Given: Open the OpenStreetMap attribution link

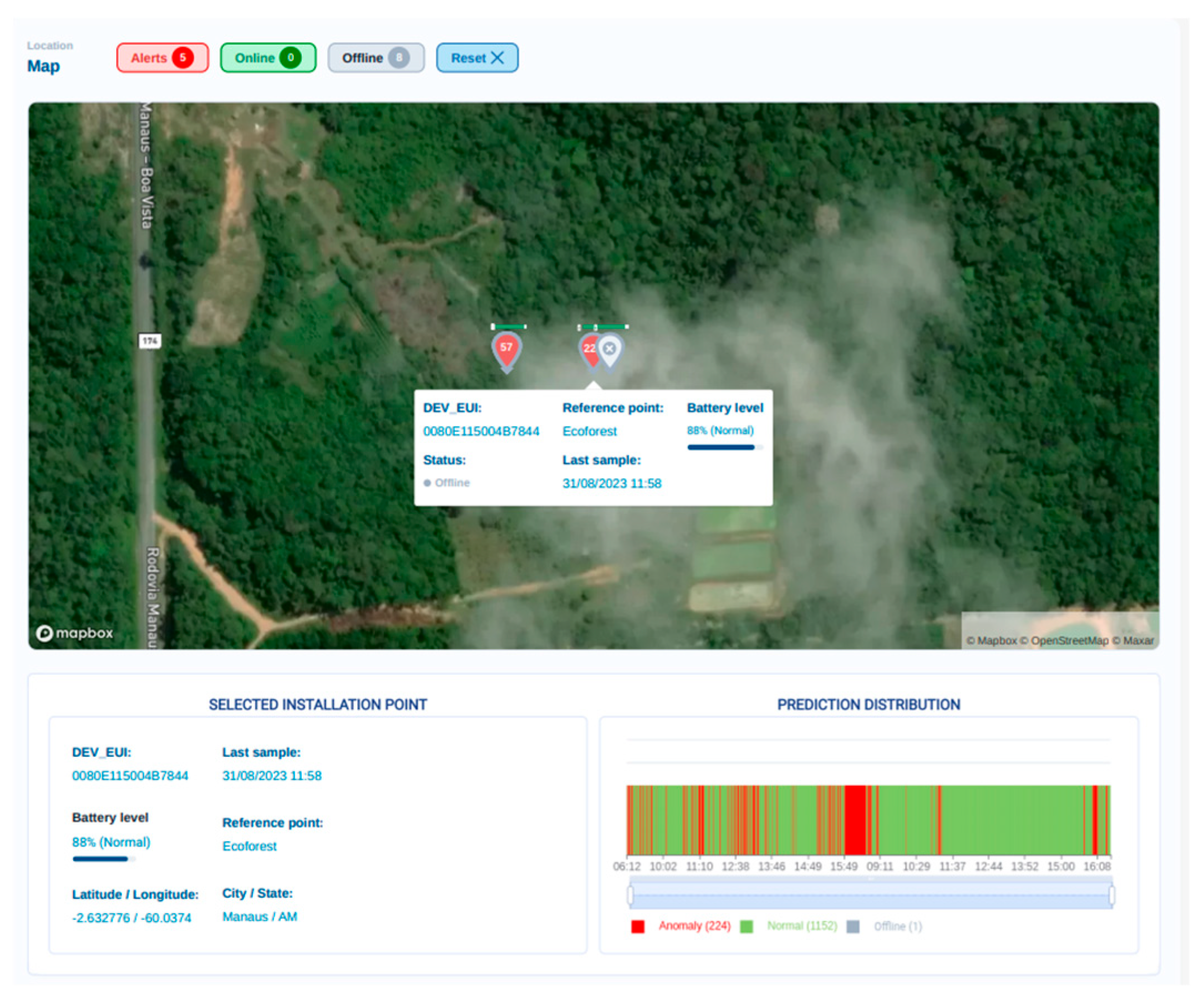Looking at the screenshot, I should coord(1069,641).
